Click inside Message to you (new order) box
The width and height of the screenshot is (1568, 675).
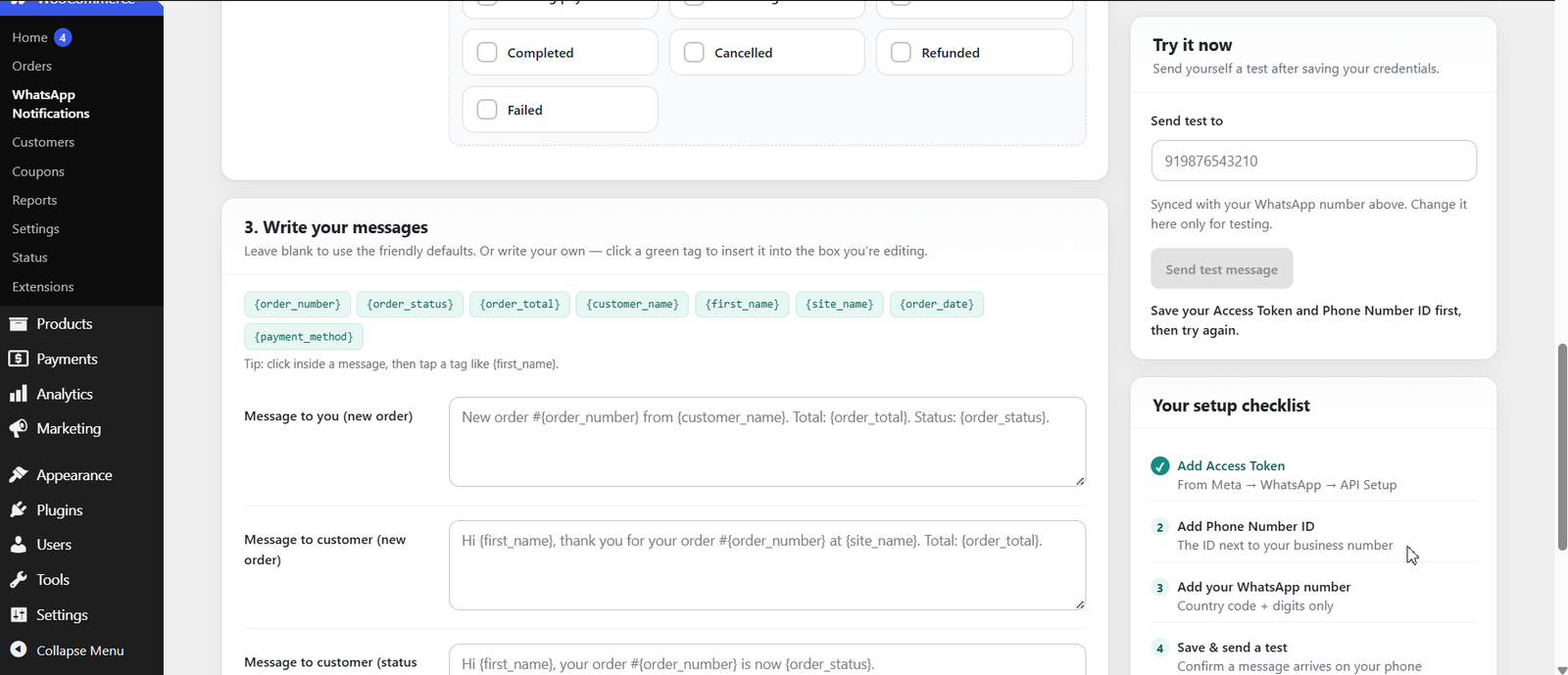coord(767,442)
